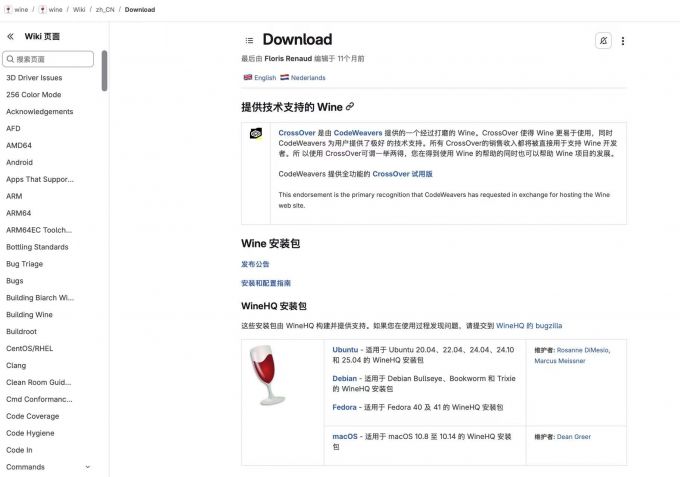Click the Floris Renaud author name
Viewport: 680px width, 477px height.
[x=288, y=59]
